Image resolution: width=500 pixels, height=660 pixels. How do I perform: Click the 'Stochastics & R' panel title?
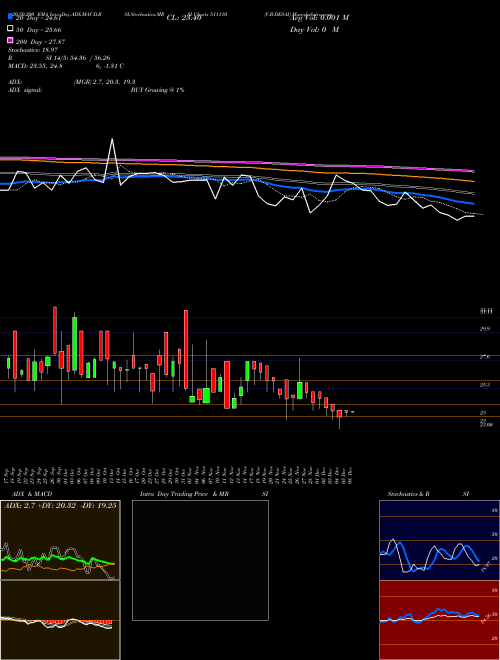[408, 494]
